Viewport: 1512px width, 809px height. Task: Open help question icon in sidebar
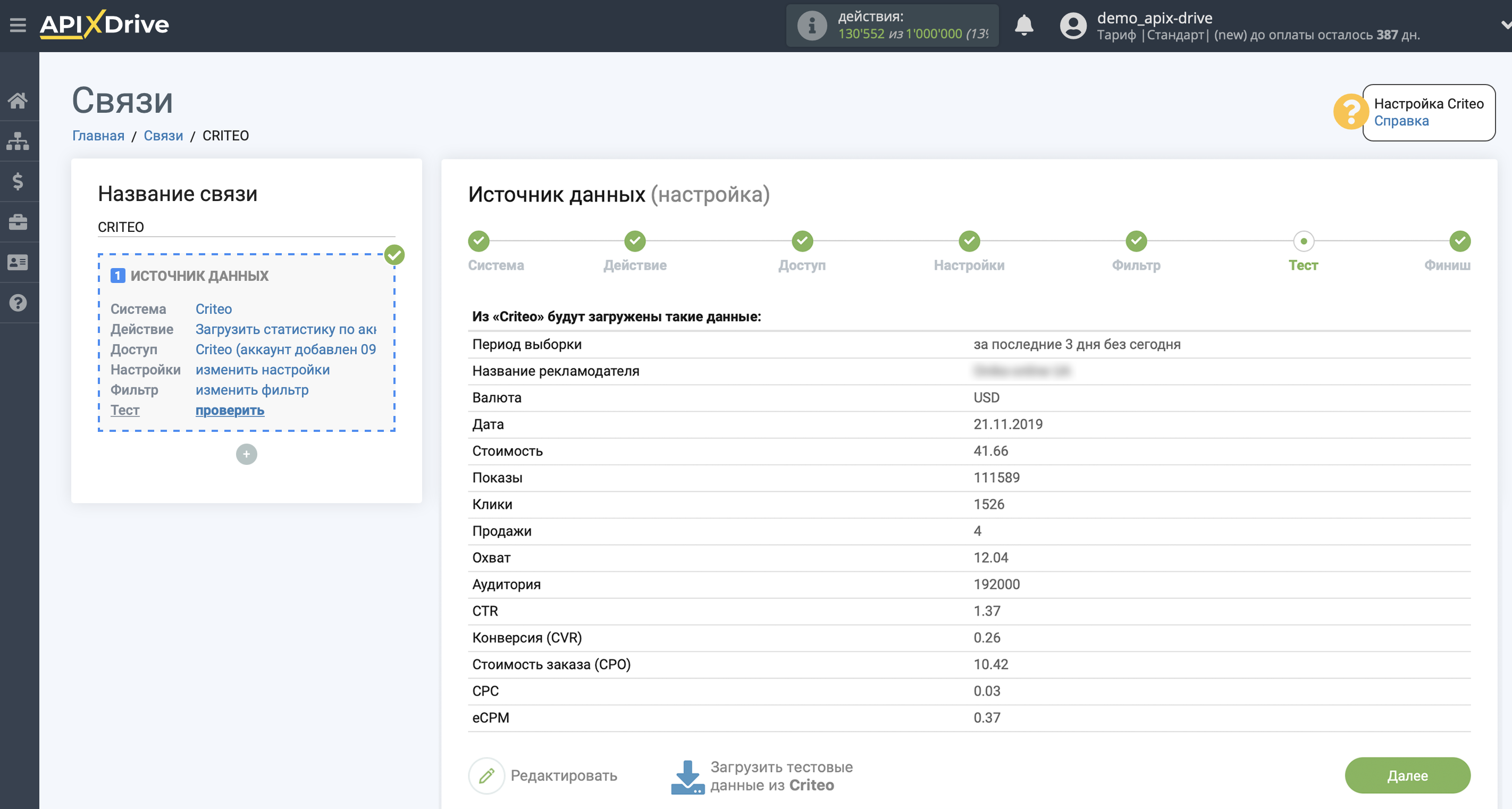coord(18,303)
